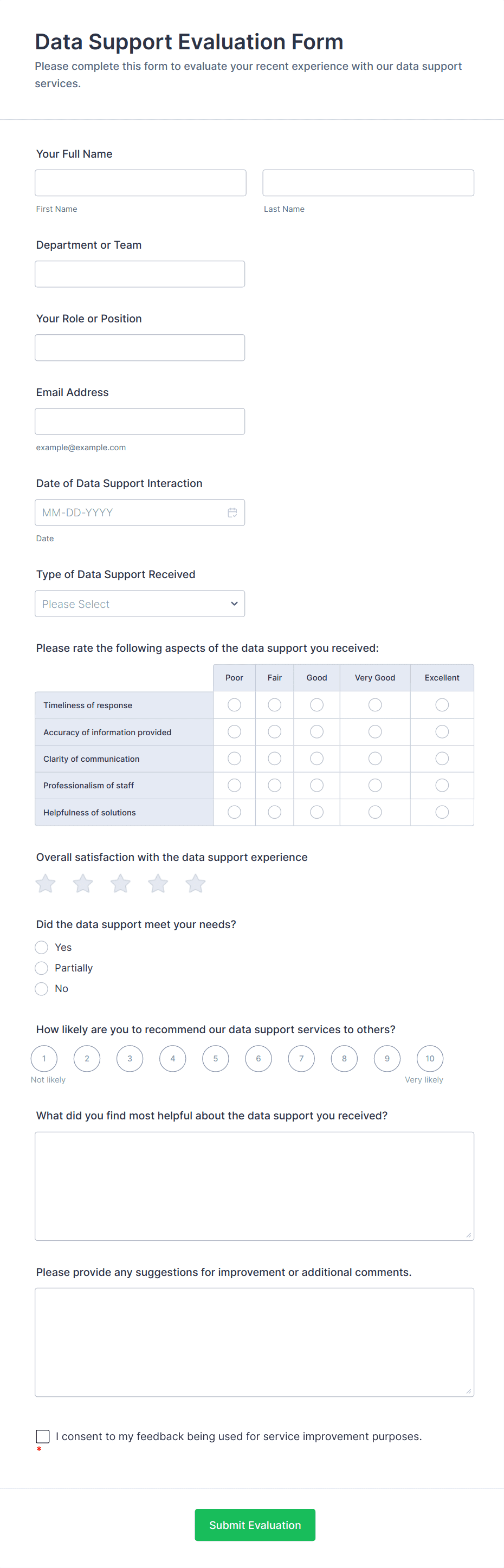Choose 'Partially' option
504x1568 pixels.
pos(41,968)
